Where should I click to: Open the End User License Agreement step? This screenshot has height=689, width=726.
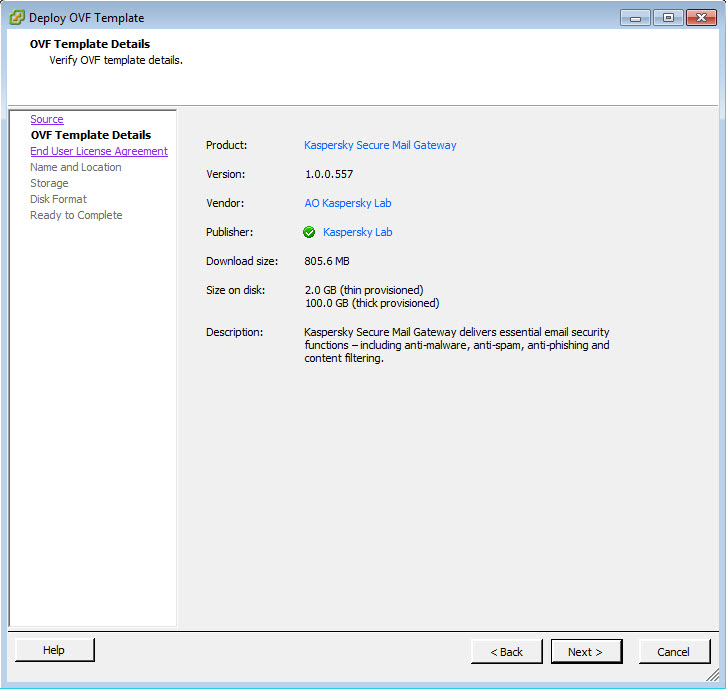(x=99, y=151)
